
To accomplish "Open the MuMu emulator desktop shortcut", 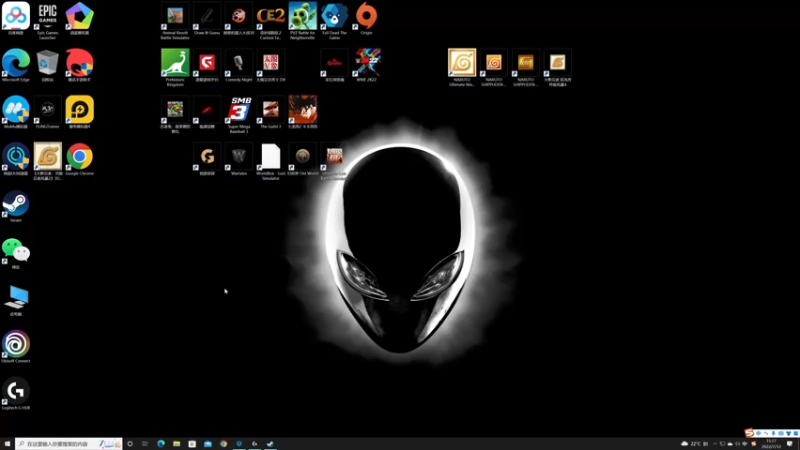I will (x=16, y=112).
